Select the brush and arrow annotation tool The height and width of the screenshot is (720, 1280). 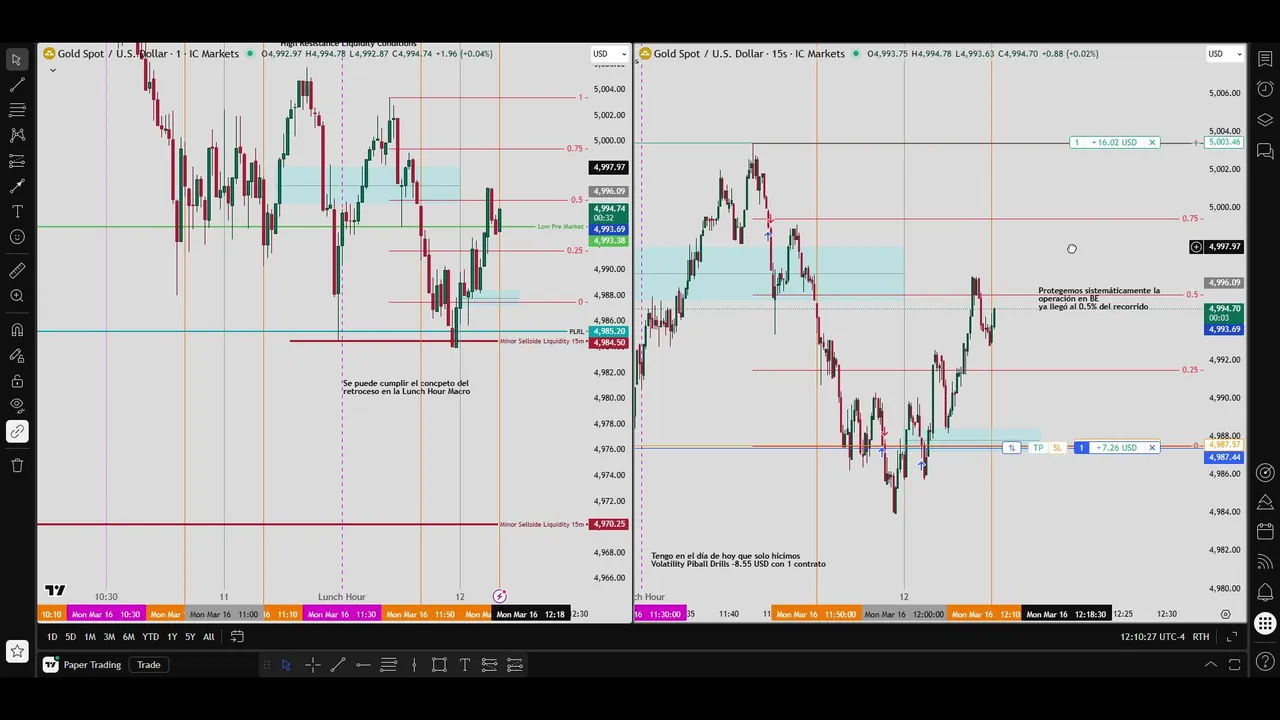[x=17, y=186]
